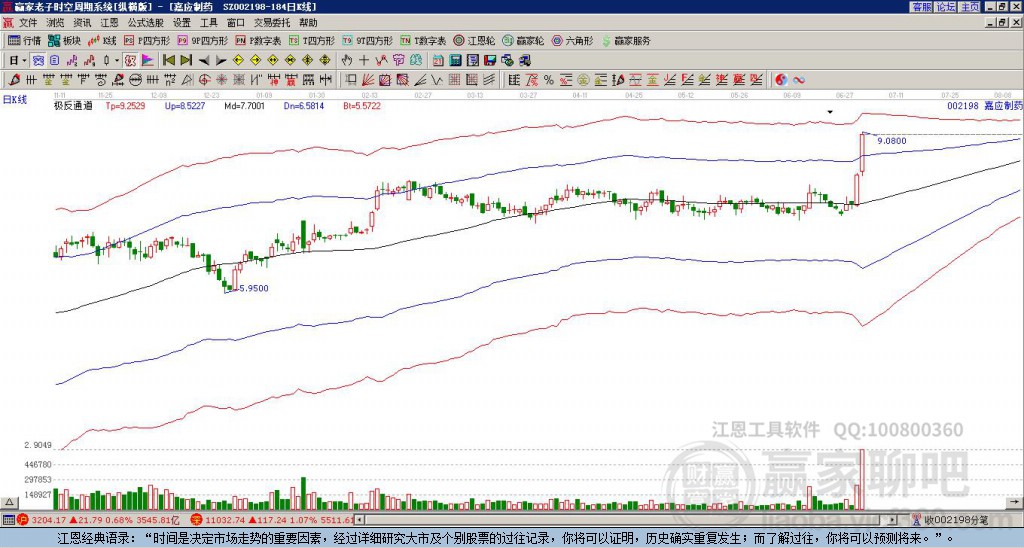
Task: Click Shanghai index 3204.17 in status bar
Action: click(48, 520)
